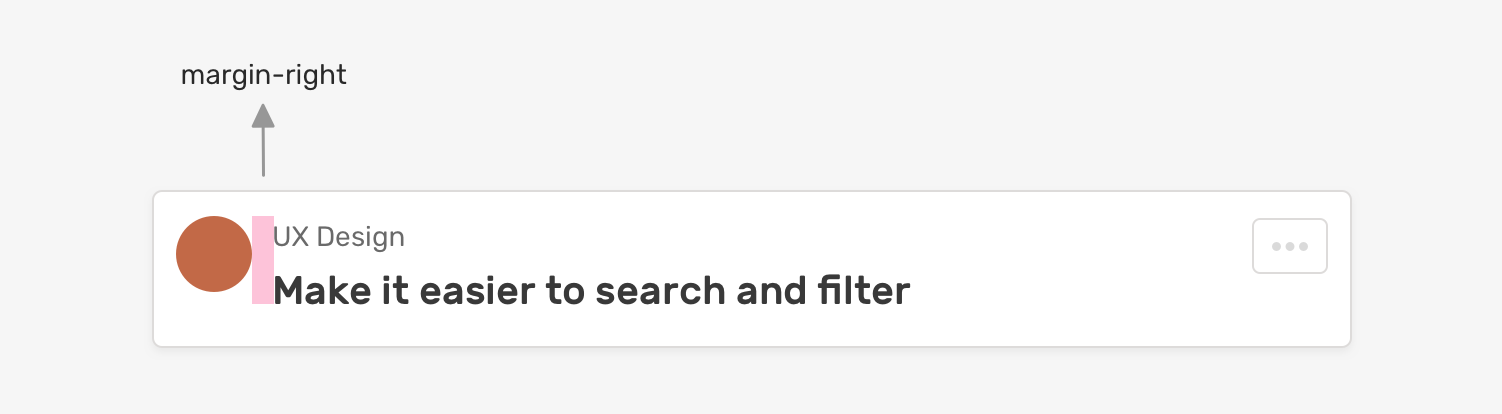Click the middle dot of the ellipsis button
The width and height of the screenshot is (1502, 414).
coord(1290,246)
